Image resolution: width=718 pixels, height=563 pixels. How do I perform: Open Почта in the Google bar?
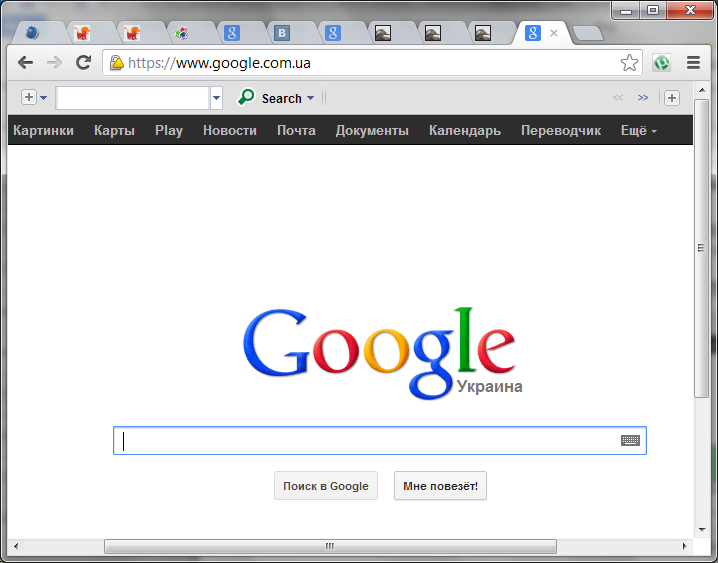pos(296,130)
